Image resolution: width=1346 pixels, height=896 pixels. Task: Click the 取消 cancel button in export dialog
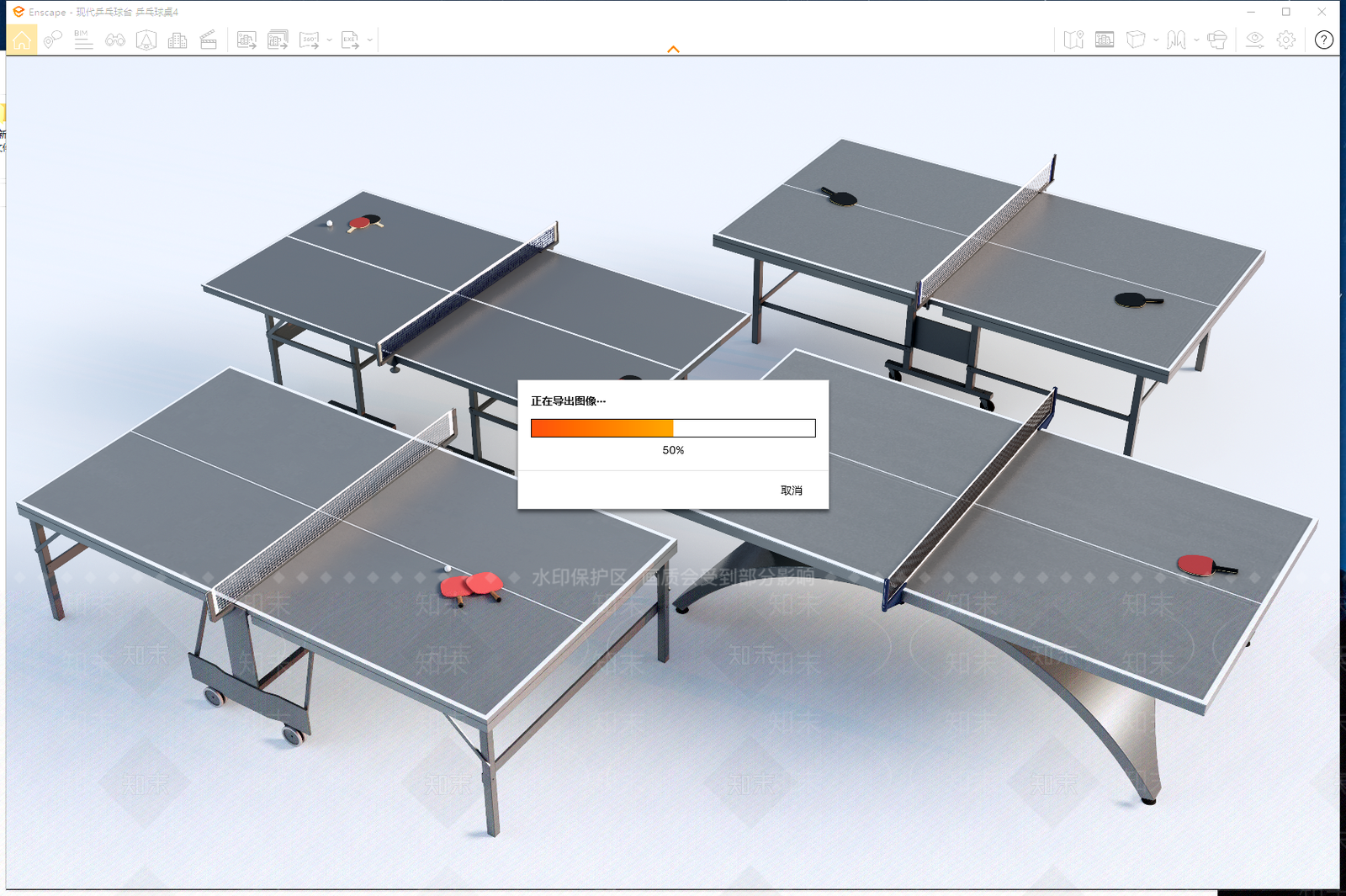(x=792, y=490)
